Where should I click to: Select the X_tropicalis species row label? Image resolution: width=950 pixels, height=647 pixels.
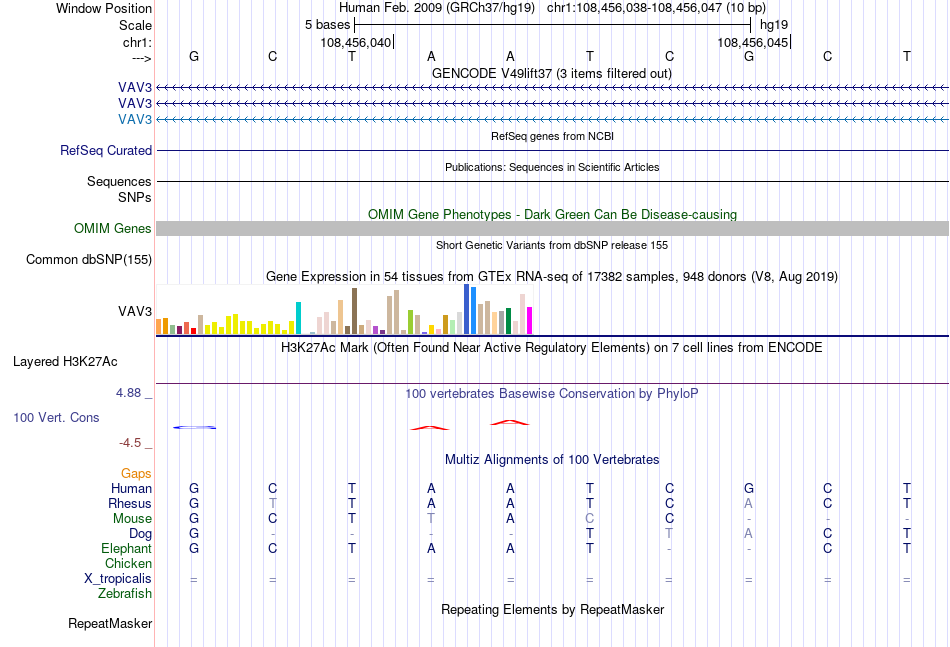pyautogui.click(x=118, y=579)
